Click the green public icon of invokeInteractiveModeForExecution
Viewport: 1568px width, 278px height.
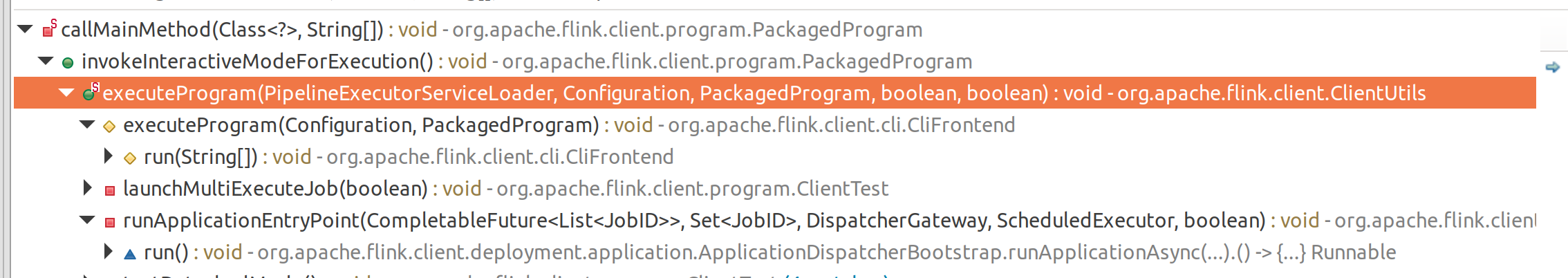tap(68, 63)
